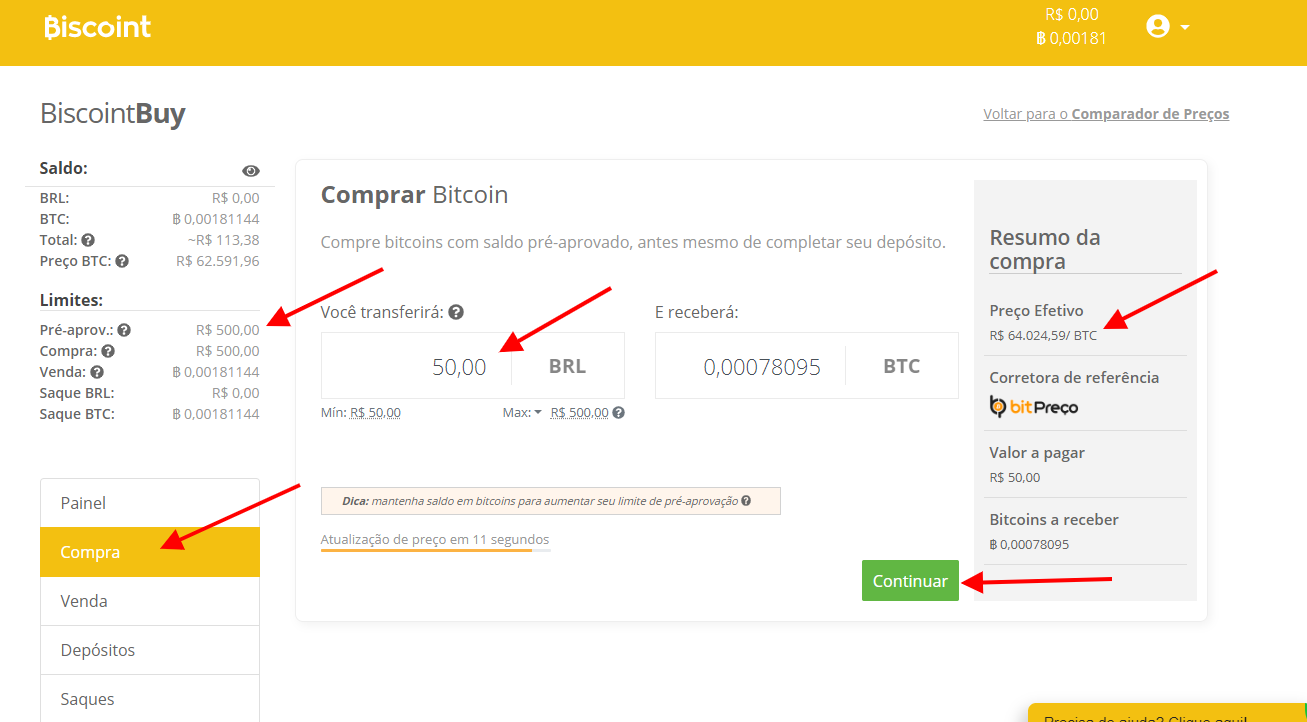This screenshot has width=1307, height=722.
Task: Click help icon next to Preço BTC
Action: click(x=122, y=261)
